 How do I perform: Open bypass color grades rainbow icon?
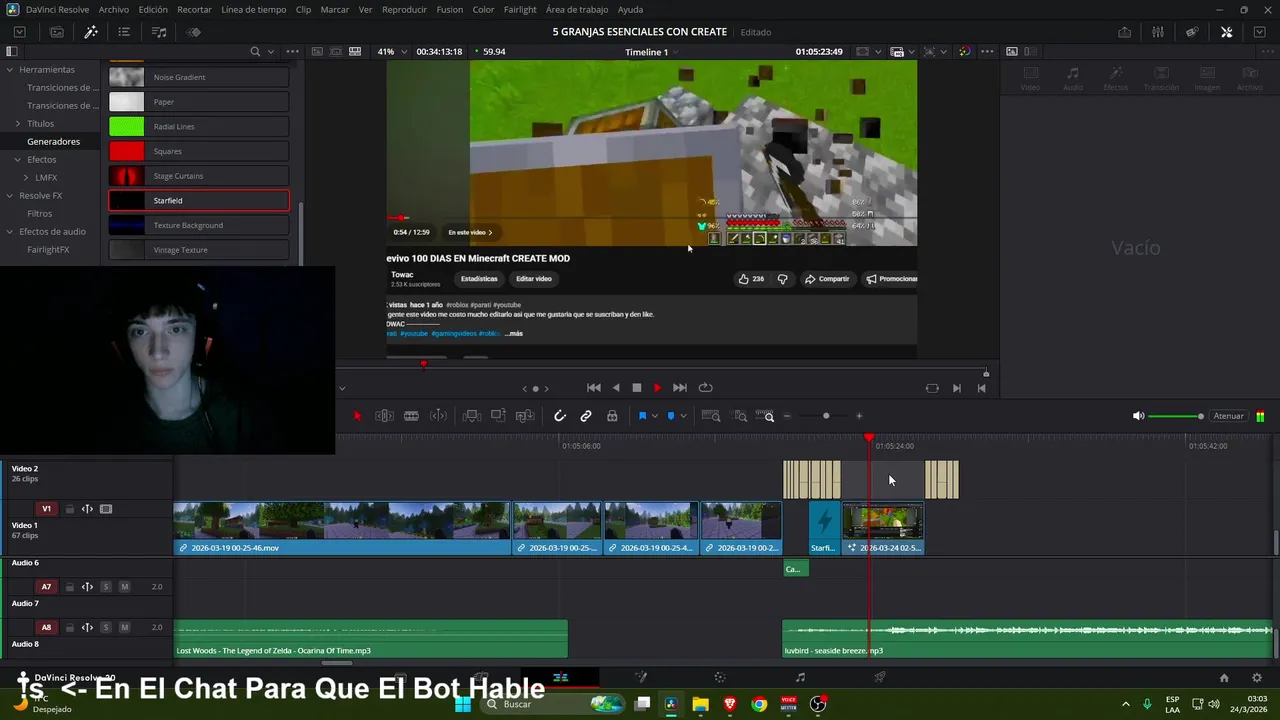tap(964, 51)
